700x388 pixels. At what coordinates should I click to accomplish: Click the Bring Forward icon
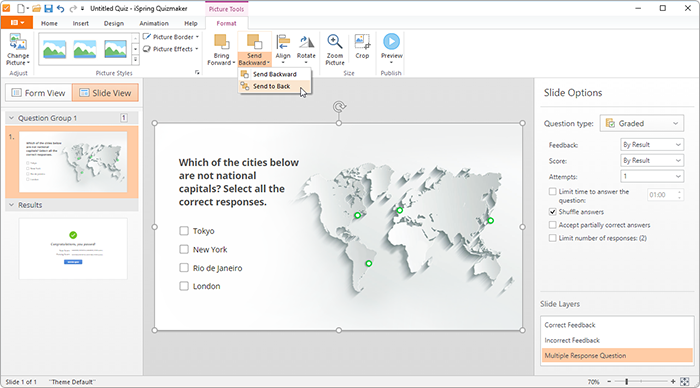221,42
